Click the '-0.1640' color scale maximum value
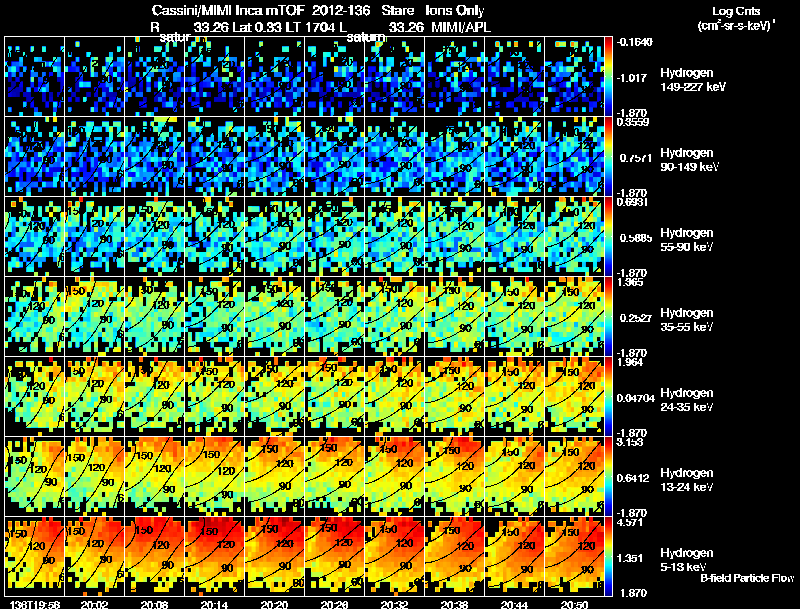800x609 pixels. click(x=634, y=42)
